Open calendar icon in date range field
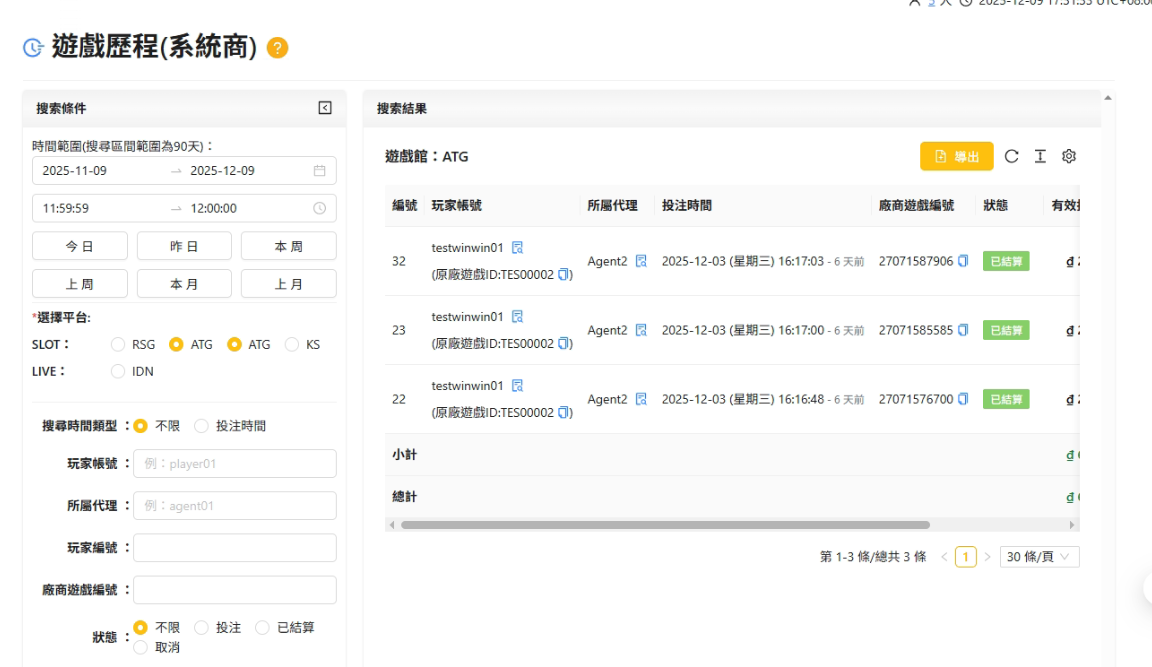This screenshot has width=1152, height=667. (320, 171)
